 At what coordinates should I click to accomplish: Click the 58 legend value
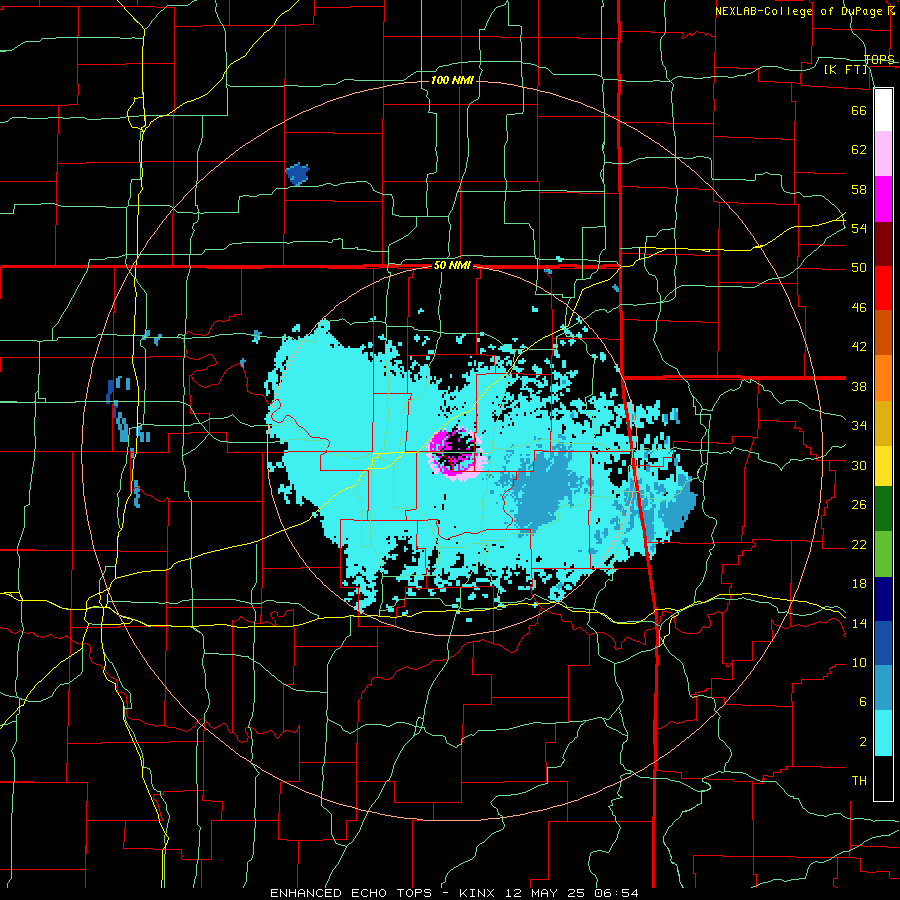(x=859, y=189)
